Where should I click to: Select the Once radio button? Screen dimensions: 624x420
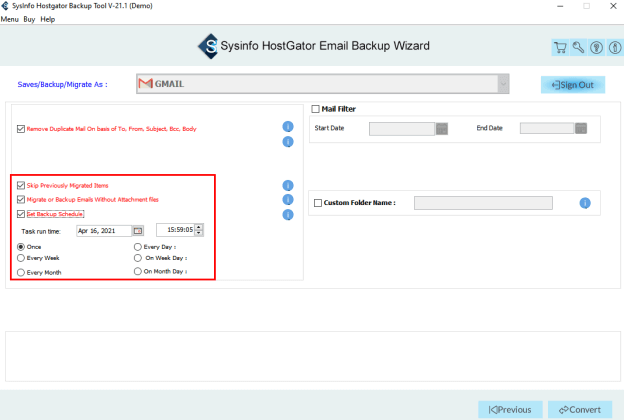point(21,247)
